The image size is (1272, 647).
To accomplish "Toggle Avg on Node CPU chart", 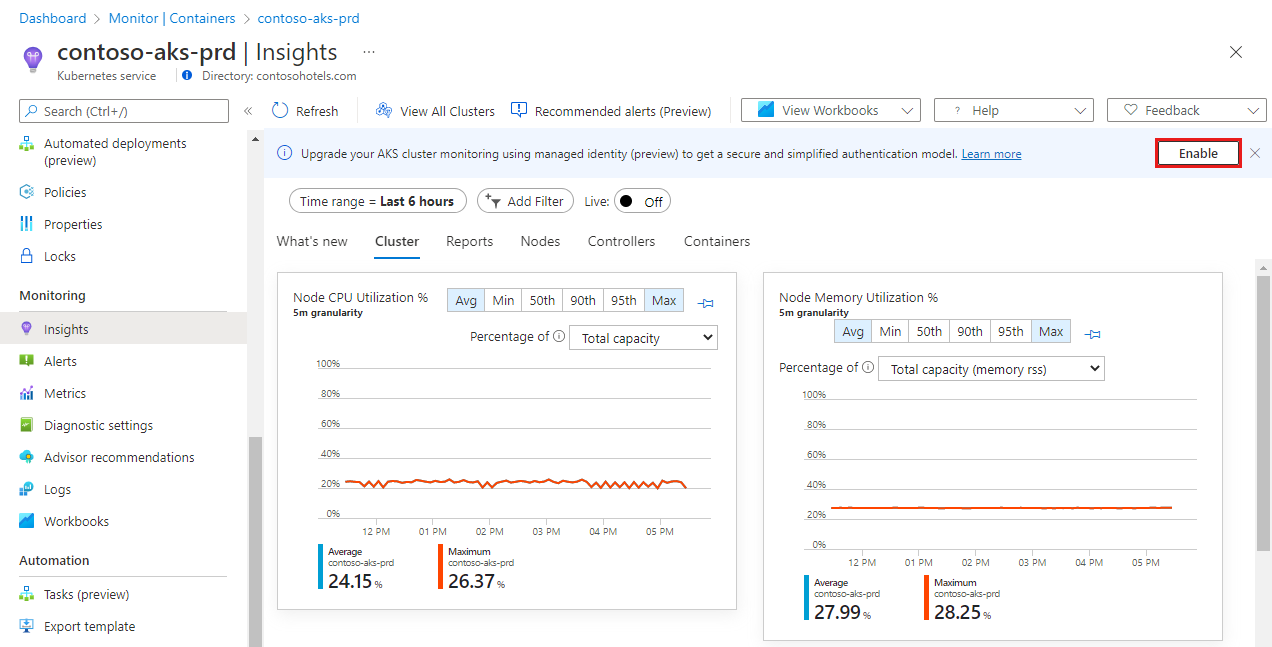I will click(466, 300).
